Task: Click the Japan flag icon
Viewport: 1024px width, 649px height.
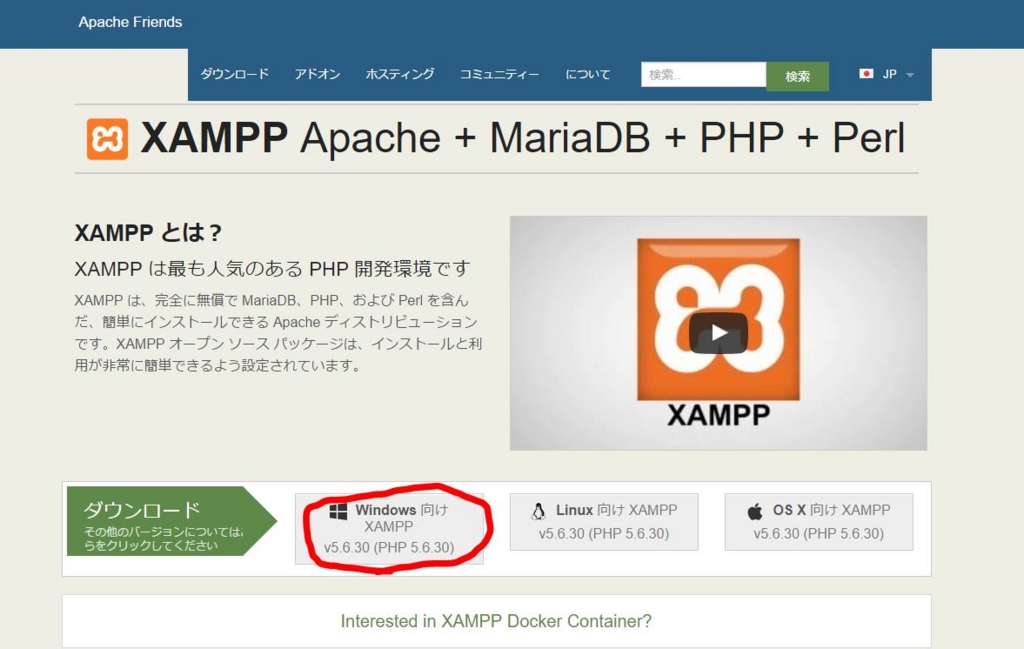Action: [x=866, y=74]
